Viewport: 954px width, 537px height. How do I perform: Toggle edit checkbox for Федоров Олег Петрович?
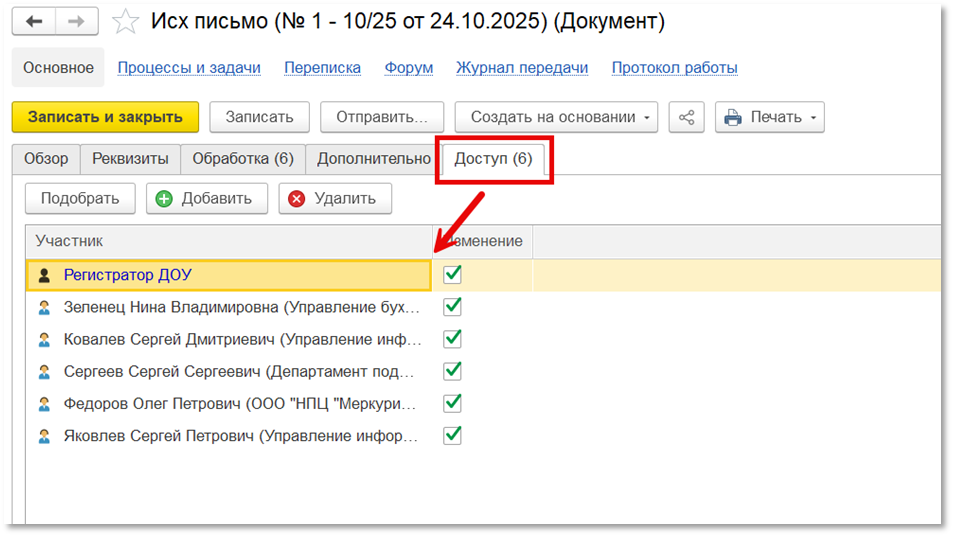(453, 404)
